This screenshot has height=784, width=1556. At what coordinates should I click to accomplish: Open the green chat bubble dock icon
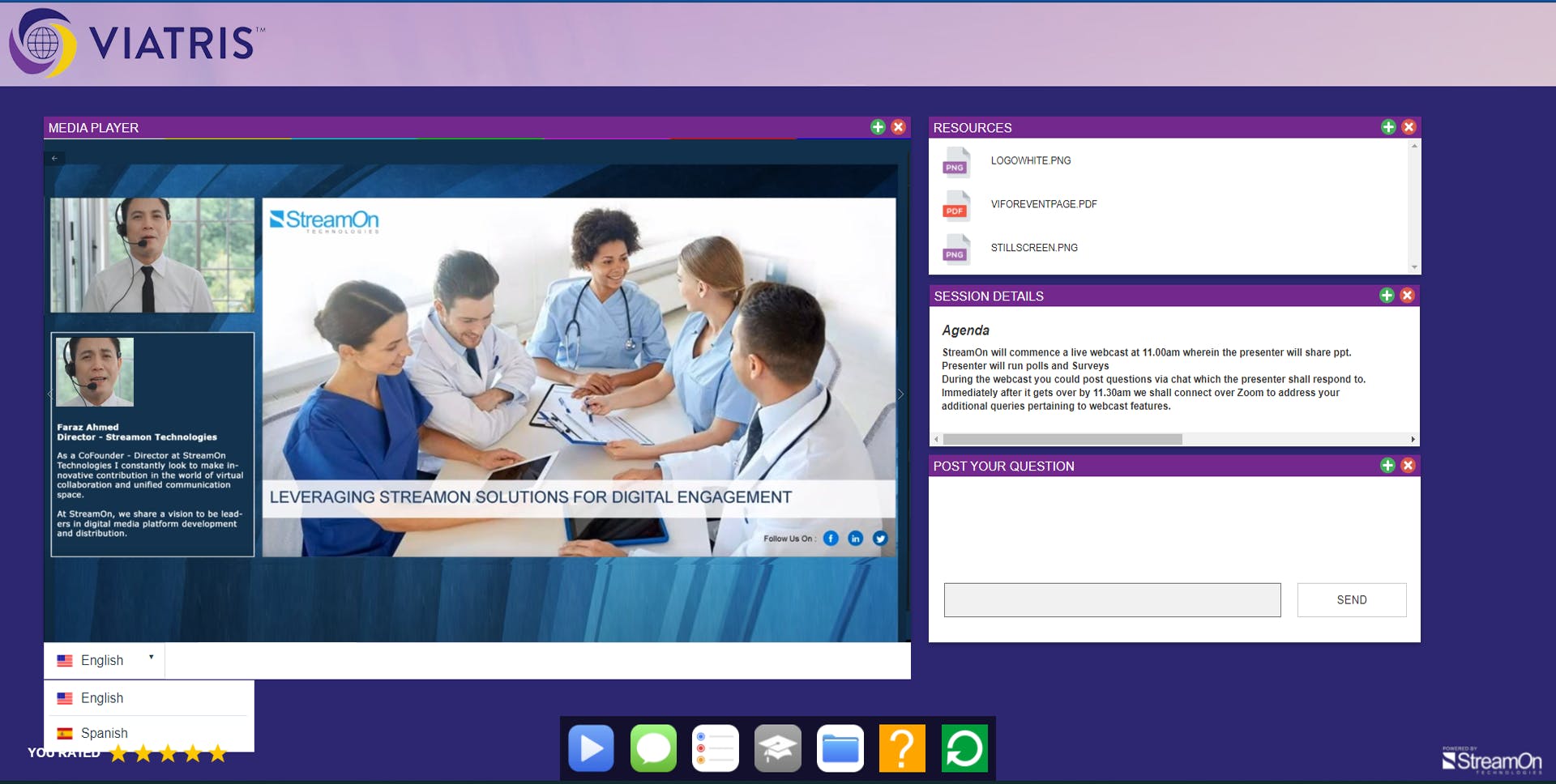[x=653, y=748]
